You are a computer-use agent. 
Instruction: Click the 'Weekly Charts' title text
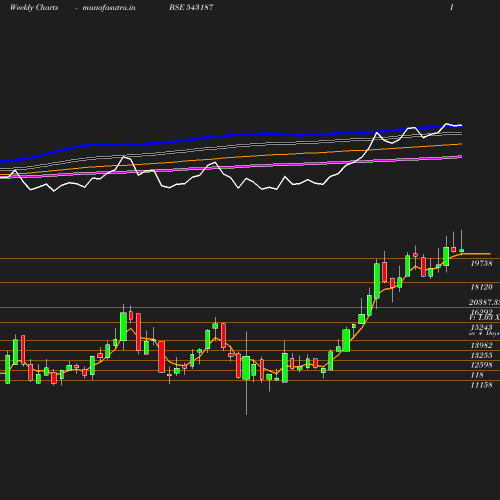pyautogui.click(x=34, y=8)
